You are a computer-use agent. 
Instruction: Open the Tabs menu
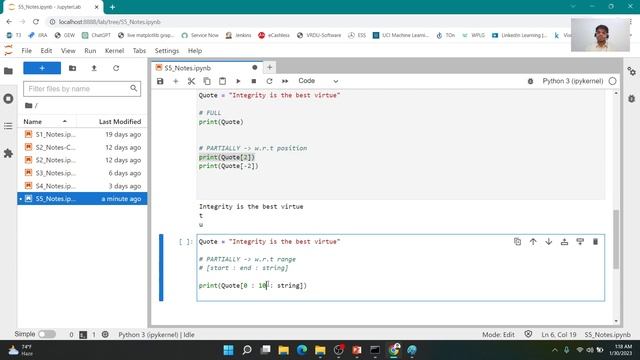tap(139, 51)
